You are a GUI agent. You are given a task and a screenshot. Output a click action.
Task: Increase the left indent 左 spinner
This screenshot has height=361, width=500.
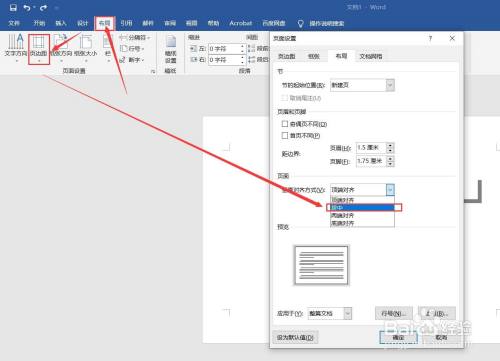pyautogui.click(x=243, y=46)
